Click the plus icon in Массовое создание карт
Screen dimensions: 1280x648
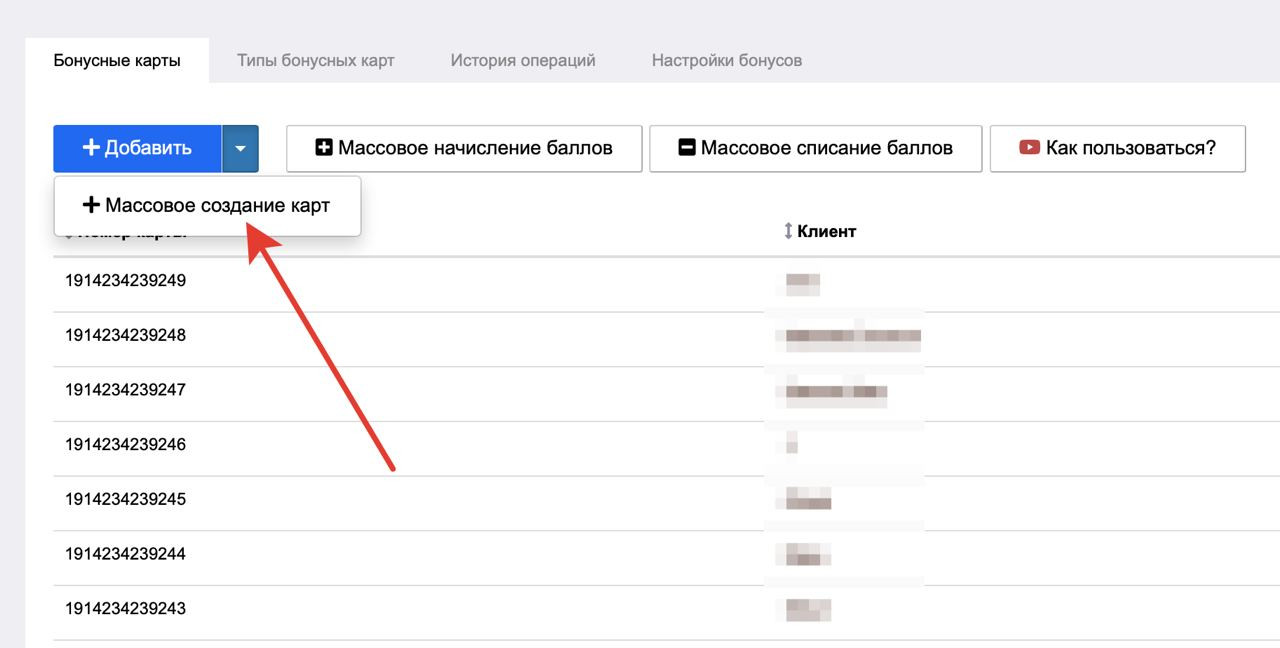click(91, 205)
